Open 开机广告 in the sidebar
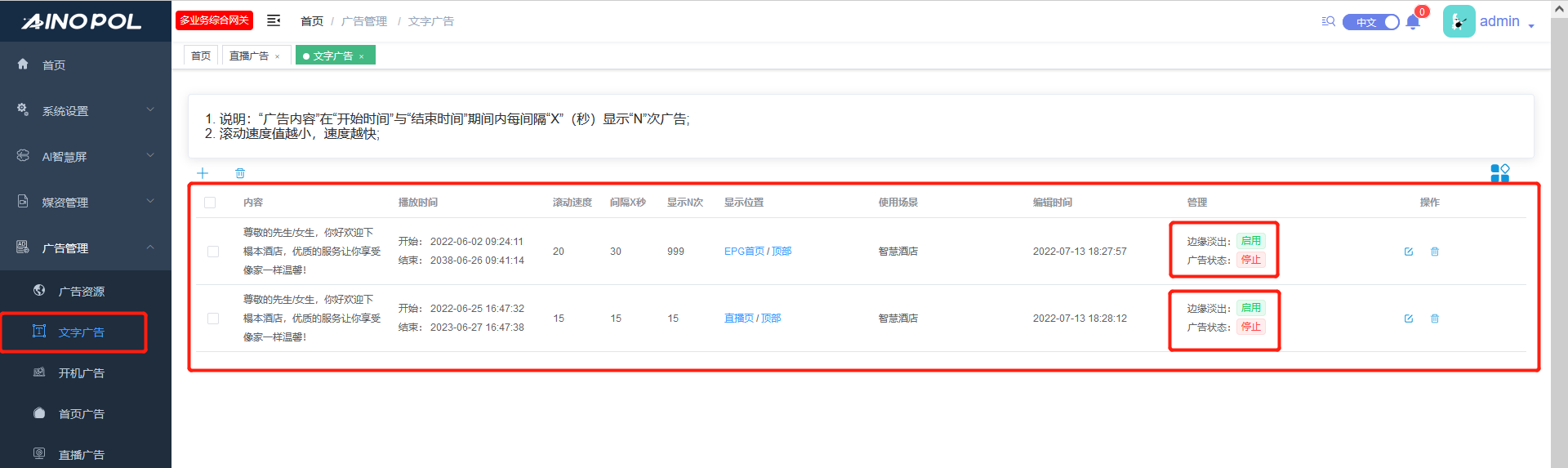 point(82,373)
